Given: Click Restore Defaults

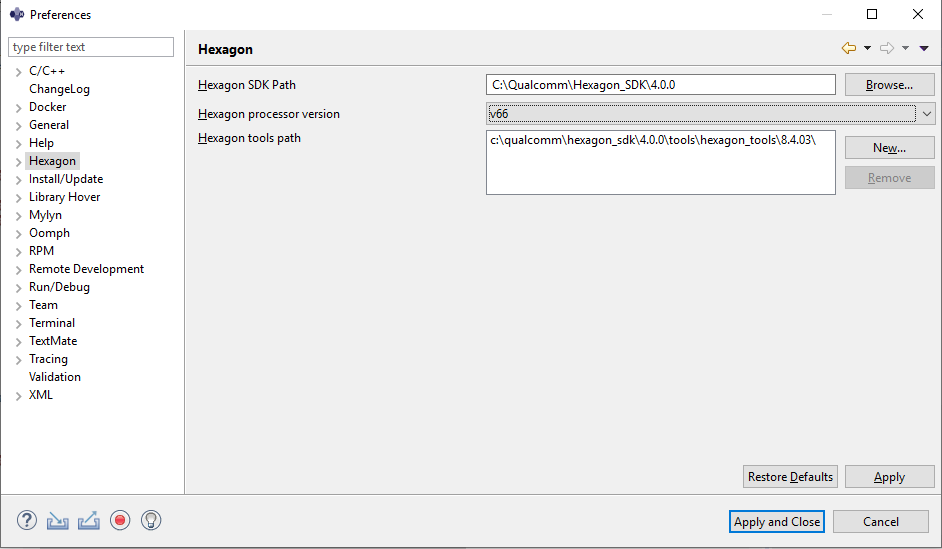Looking at the screenshot, I should point(790,477).
